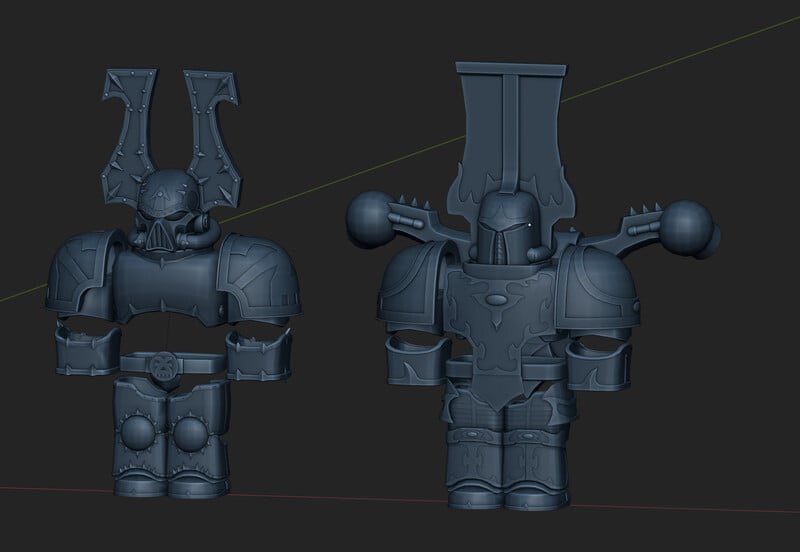800x552 pixels.
Task: Select the right horn-shaped rack on left model
Action: click(x=214, y=138)
